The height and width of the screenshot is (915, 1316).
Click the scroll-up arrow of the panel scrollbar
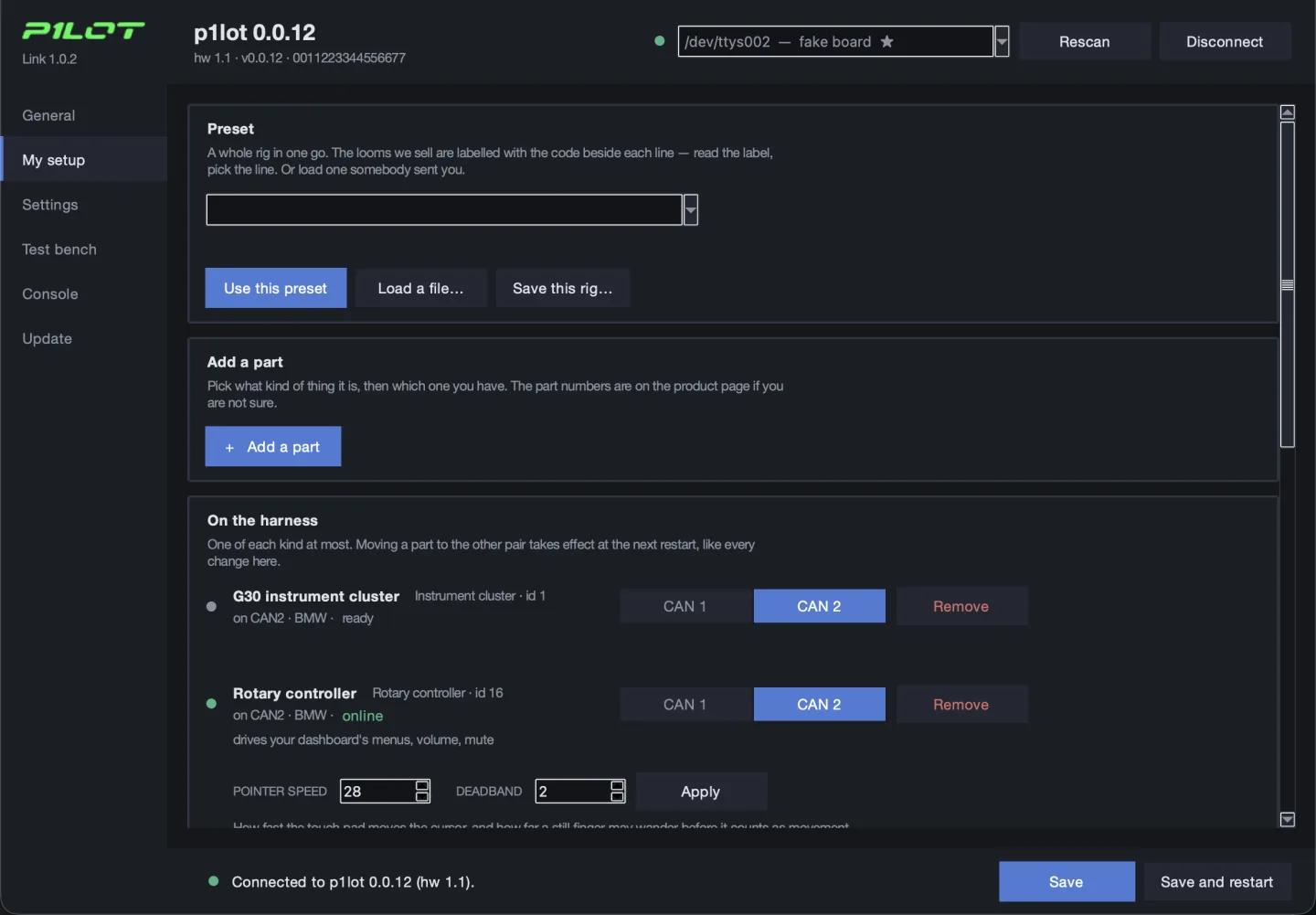click(x=1288, y=112)
